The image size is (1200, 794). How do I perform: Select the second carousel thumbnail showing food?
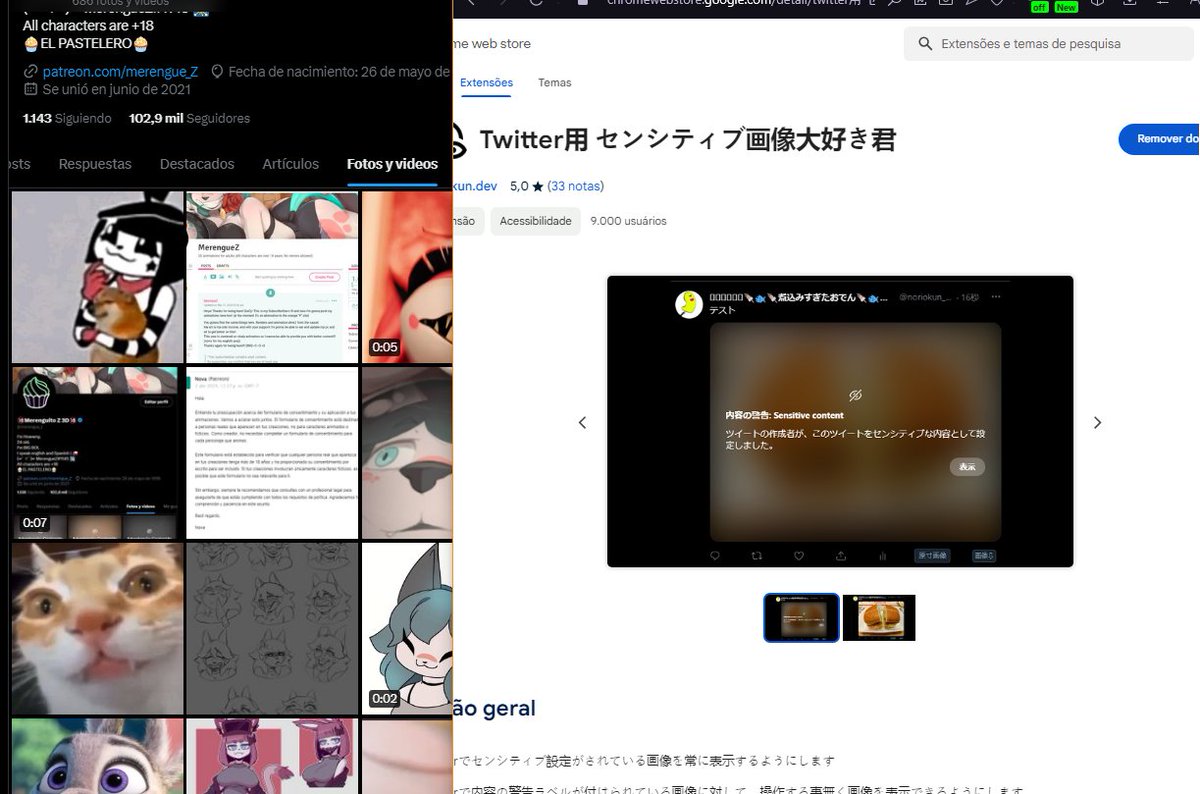point(879,617)
